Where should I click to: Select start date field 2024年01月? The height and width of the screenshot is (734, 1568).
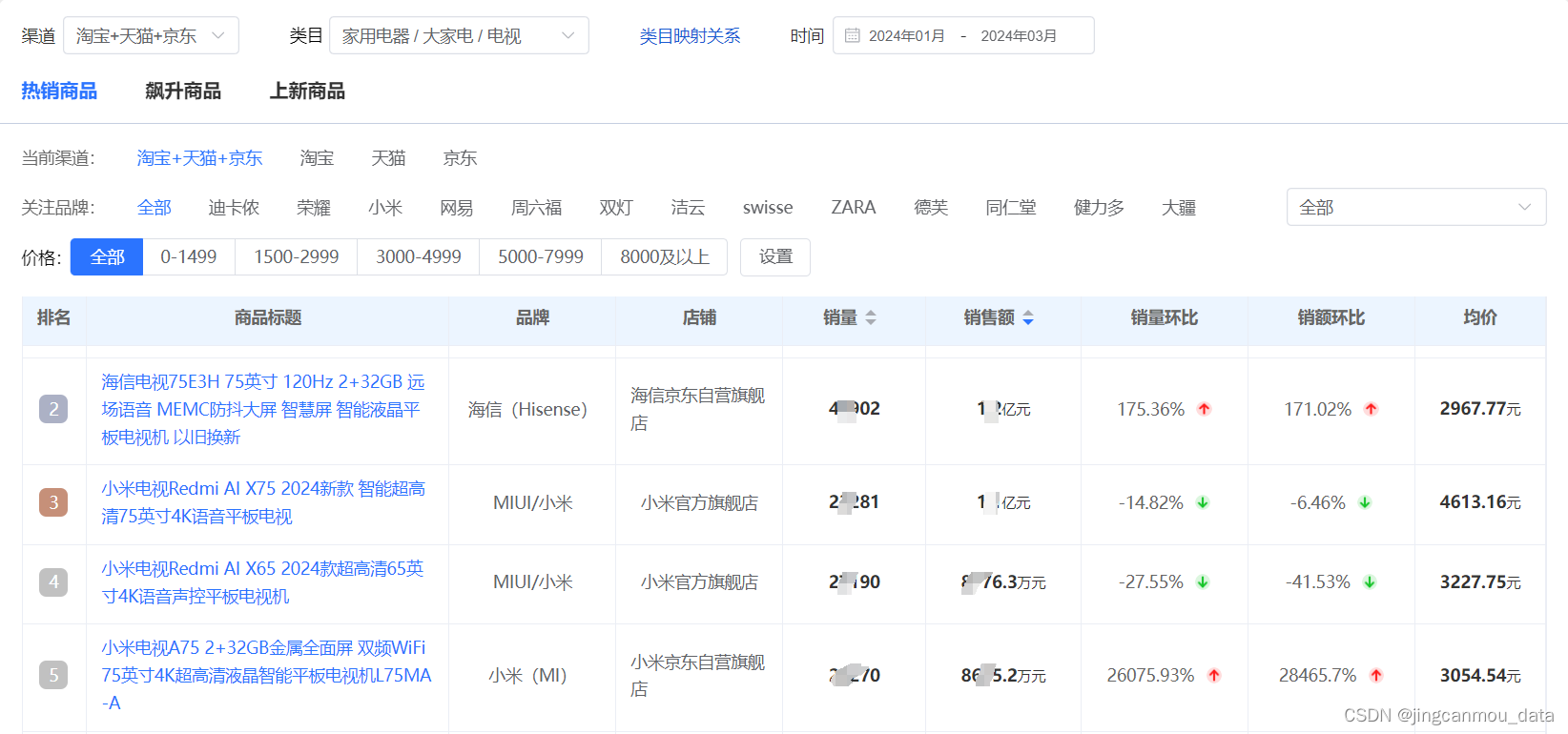906,36
